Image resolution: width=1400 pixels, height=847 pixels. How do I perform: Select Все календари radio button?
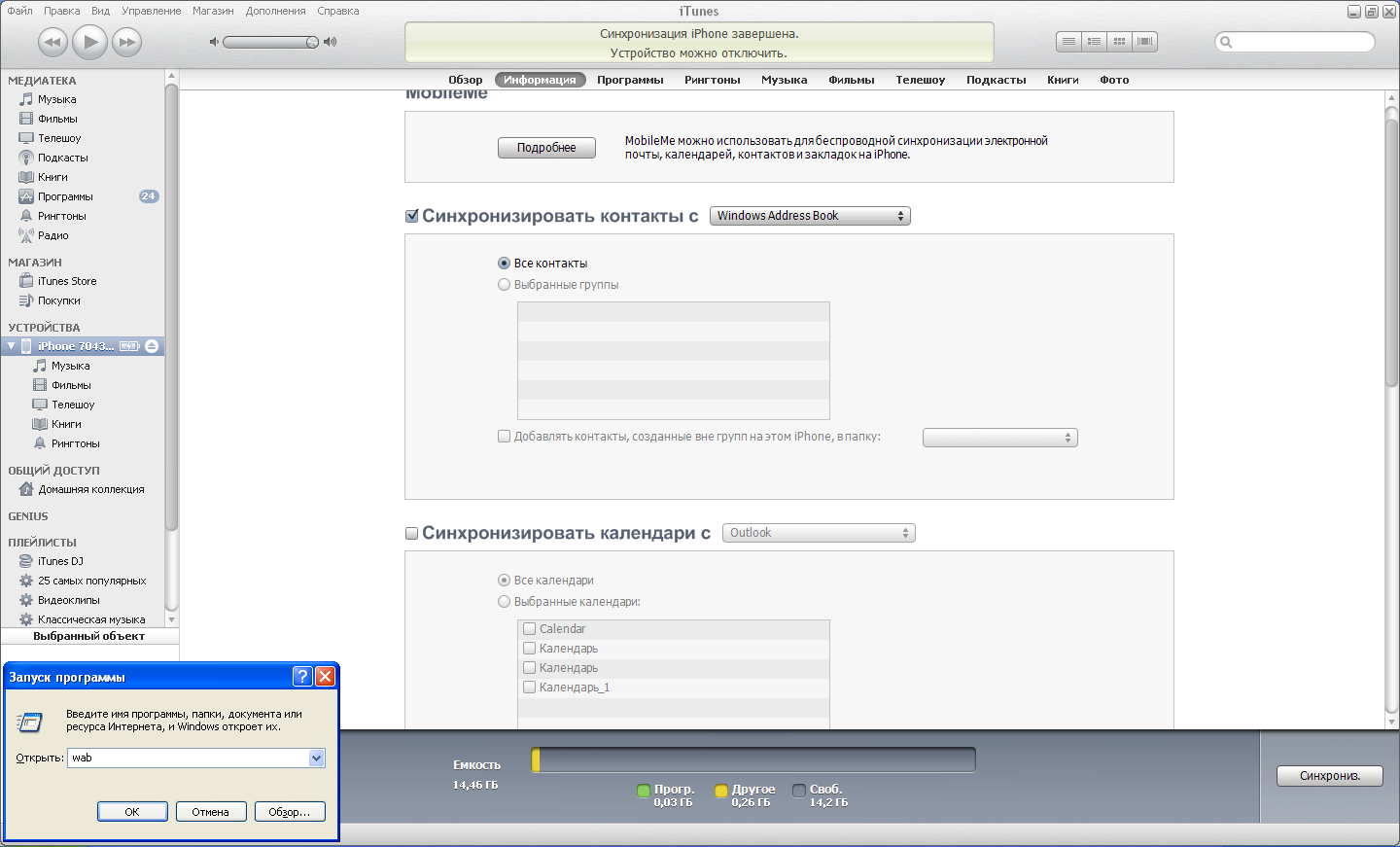point(504,581)
